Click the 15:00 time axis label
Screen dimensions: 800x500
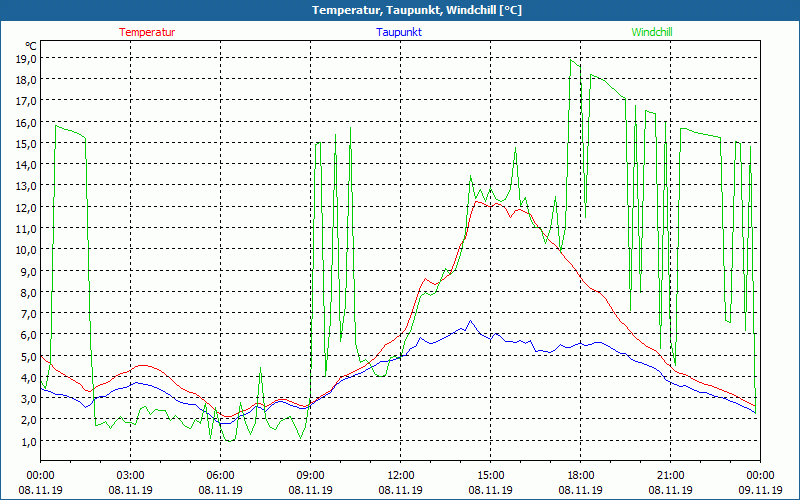pyautogui.click(x=490, y=476)
